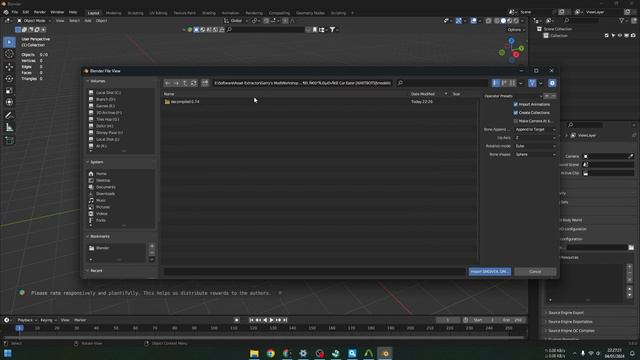Screen dimensions: 640x360
Task: Open Up Axis dropdown
Action: (535, 138)
